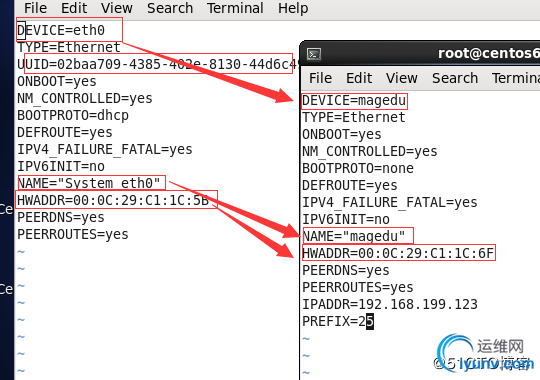Click TYPE=Ethernet in root@centos6 window

tap(354, 117)
